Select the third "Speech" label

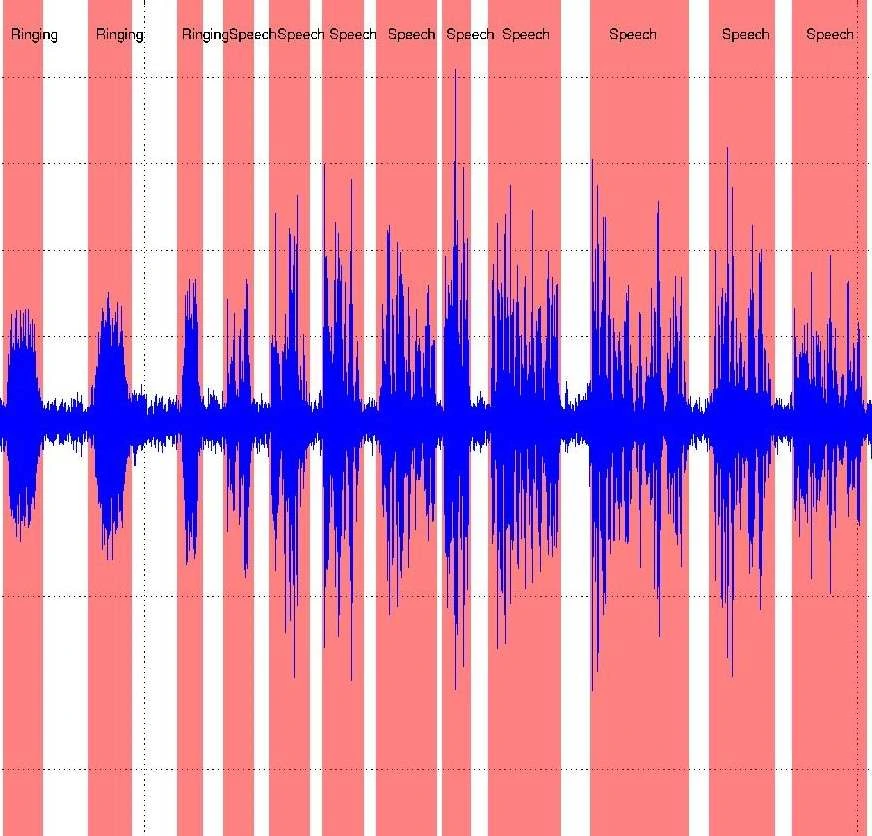353,35
